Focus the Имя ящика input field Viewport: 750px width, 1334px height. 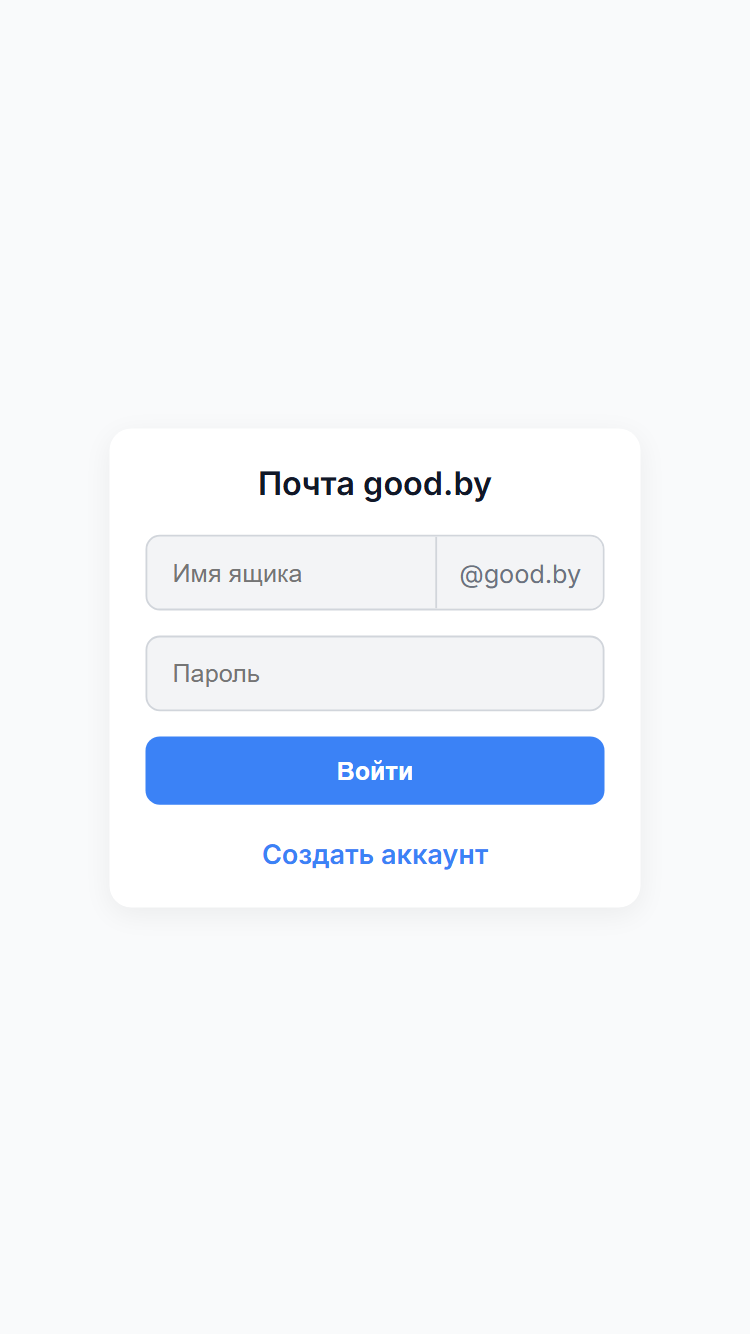(291, 573)
